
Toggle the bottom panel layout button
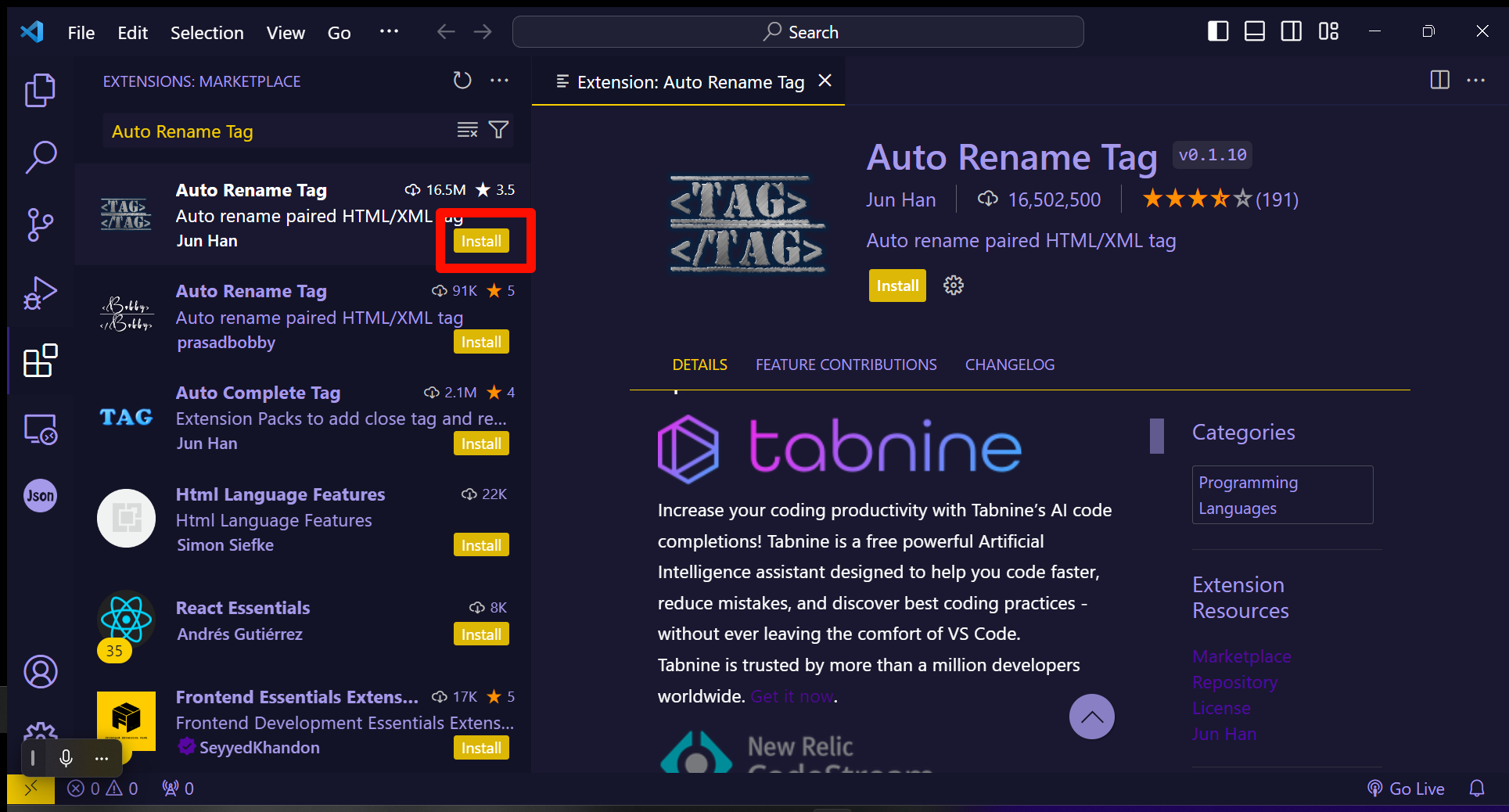coord(1255,31)
